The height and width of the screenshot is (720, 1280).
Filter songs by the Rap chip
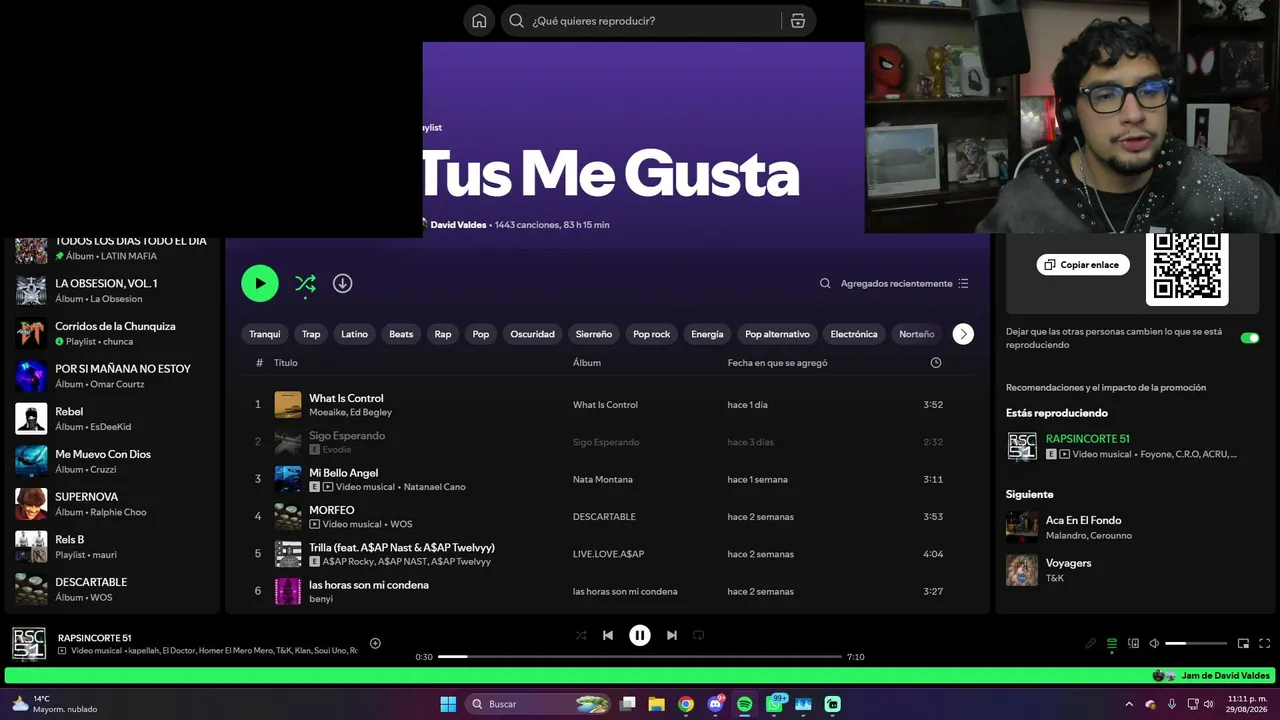[x=443, y=334]
